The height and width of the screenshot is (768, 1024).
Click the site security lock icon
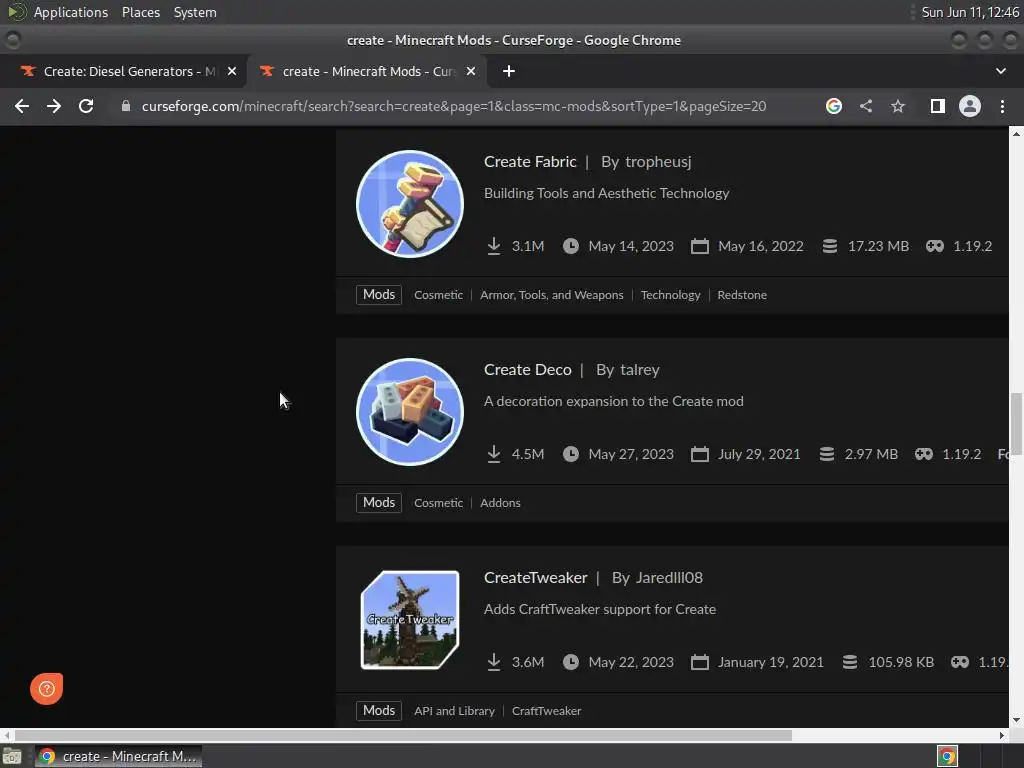(126, 106)
